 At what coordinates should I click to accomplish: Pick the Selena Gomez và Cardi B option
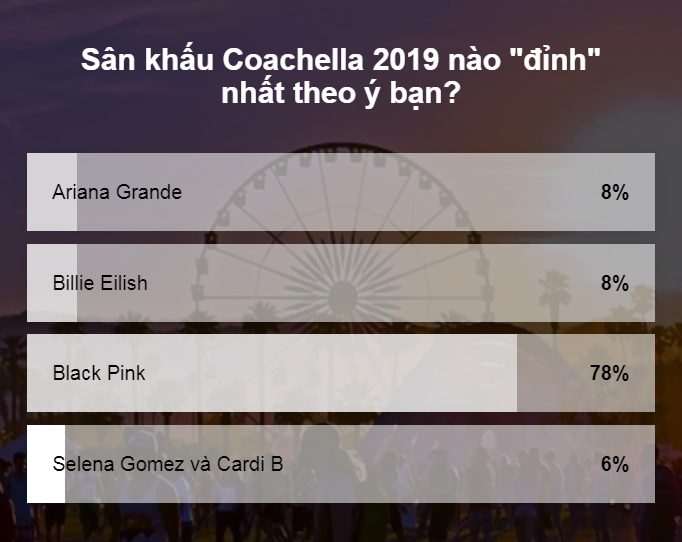[340, 464]
